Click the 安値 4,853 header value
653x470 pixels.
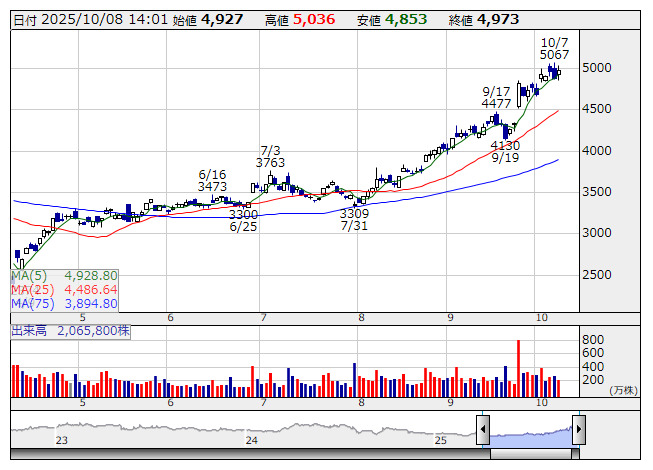[392, 20]
